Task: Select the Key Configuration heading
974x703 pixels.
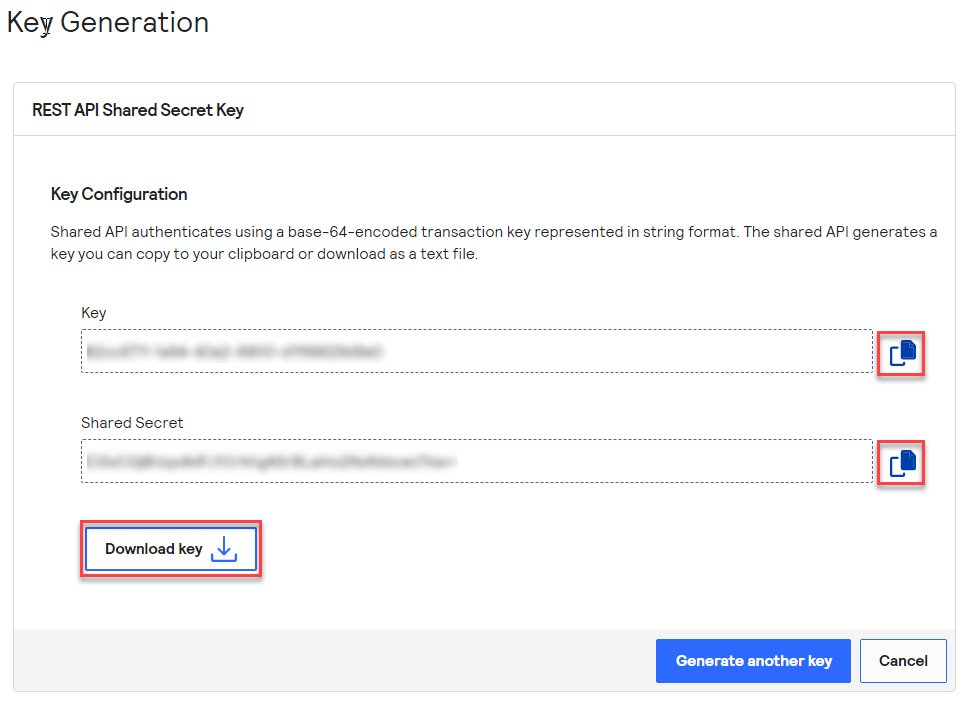Action: tap(117, 193)
